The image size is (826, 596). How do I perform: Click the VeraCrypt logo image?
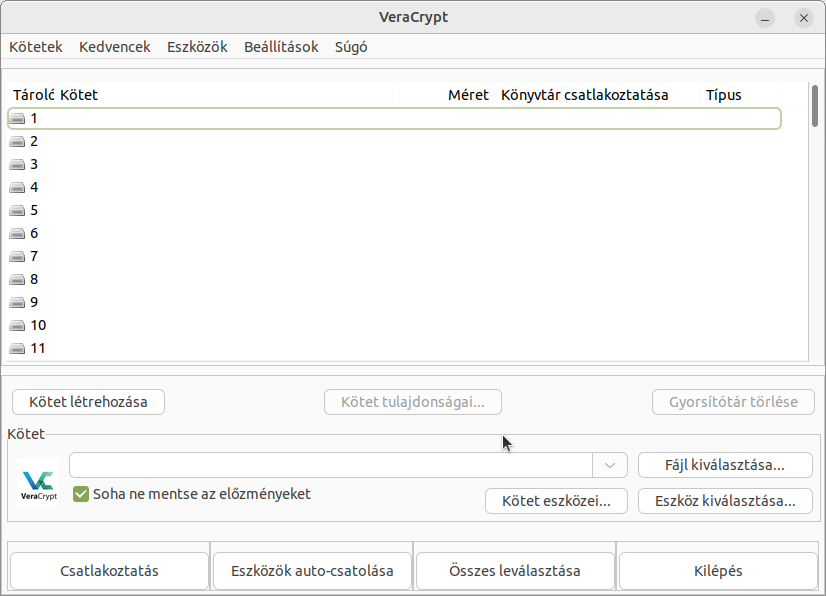[x=38, y=483]
